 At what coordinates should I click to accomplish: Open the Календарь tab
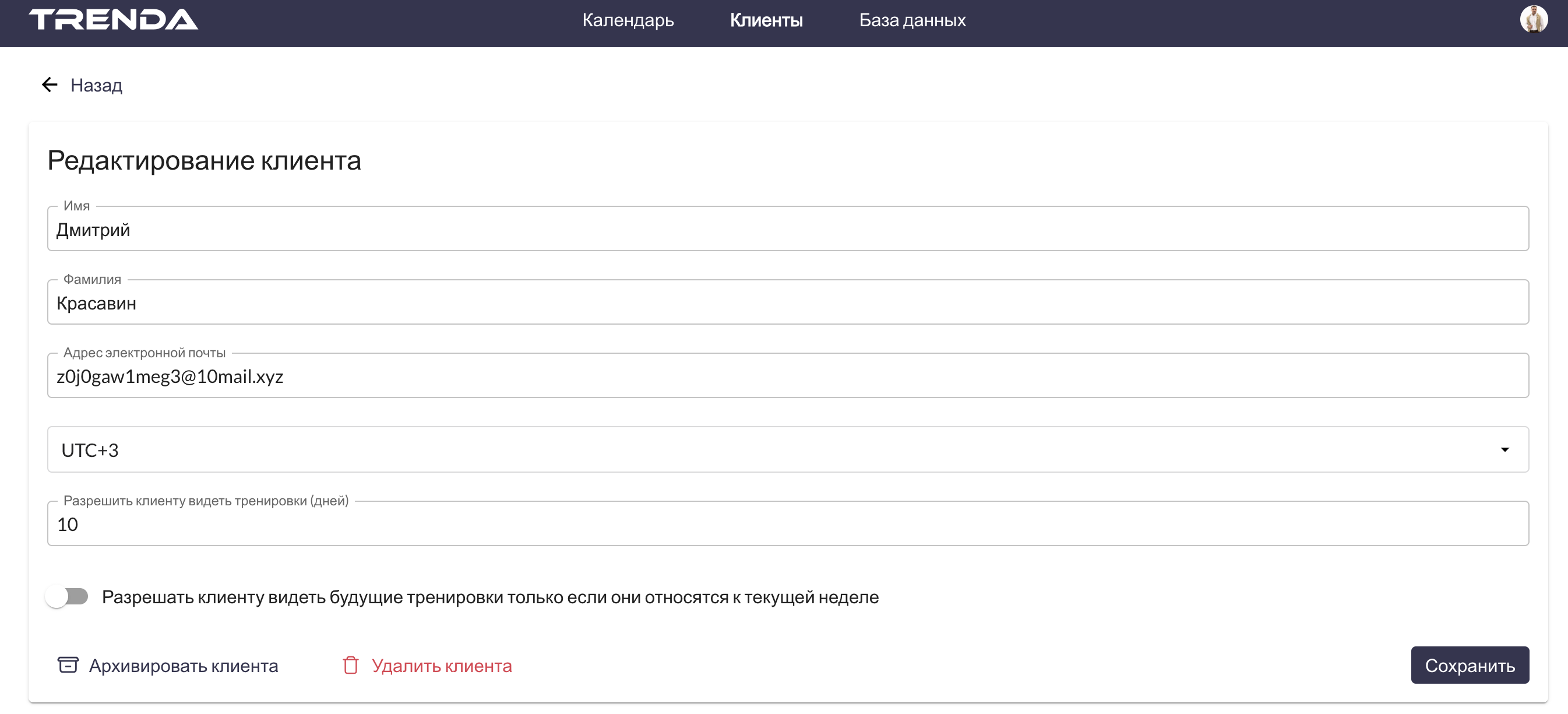click(628, 20)
